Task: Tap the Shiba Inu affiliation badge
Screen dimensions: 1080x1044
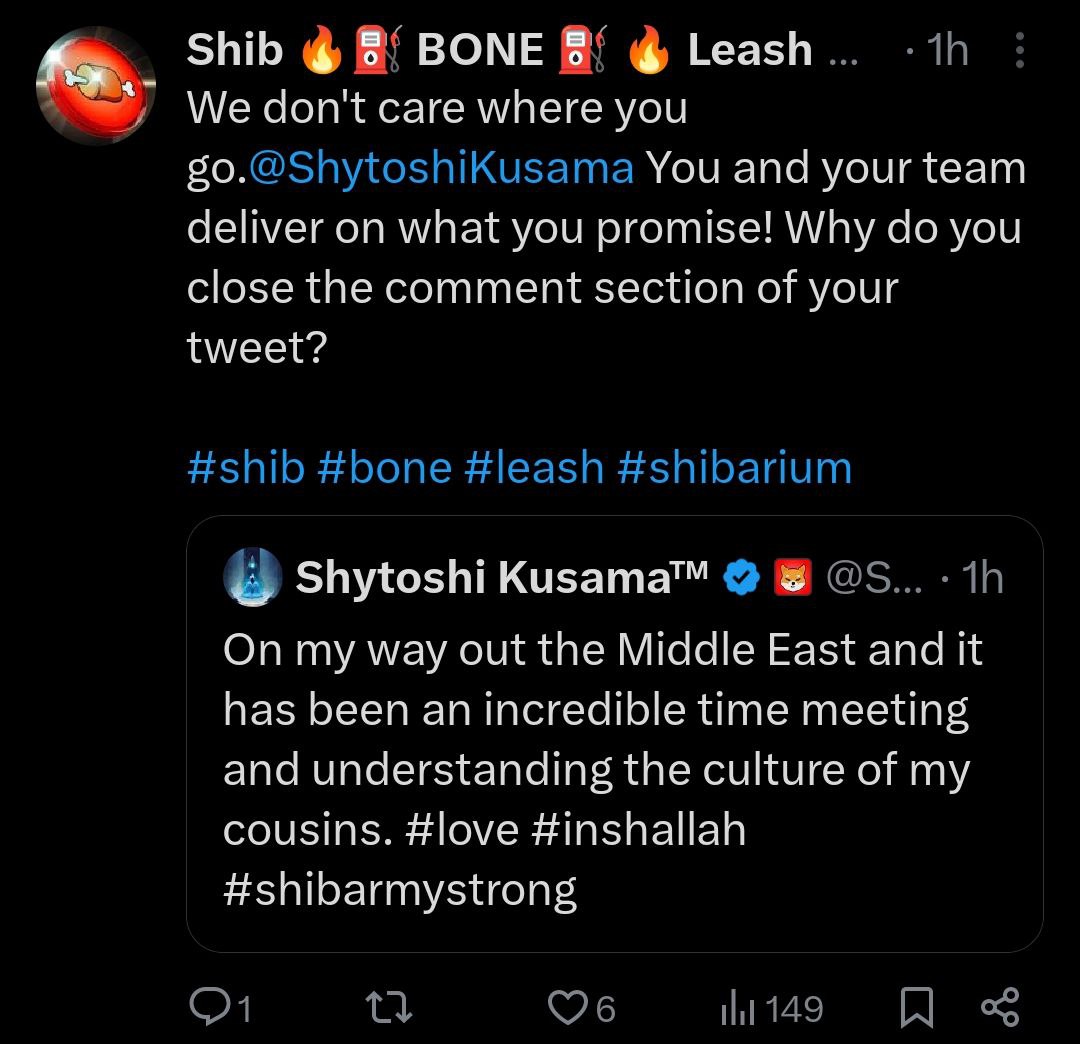Action: click(x=793, y=578)
